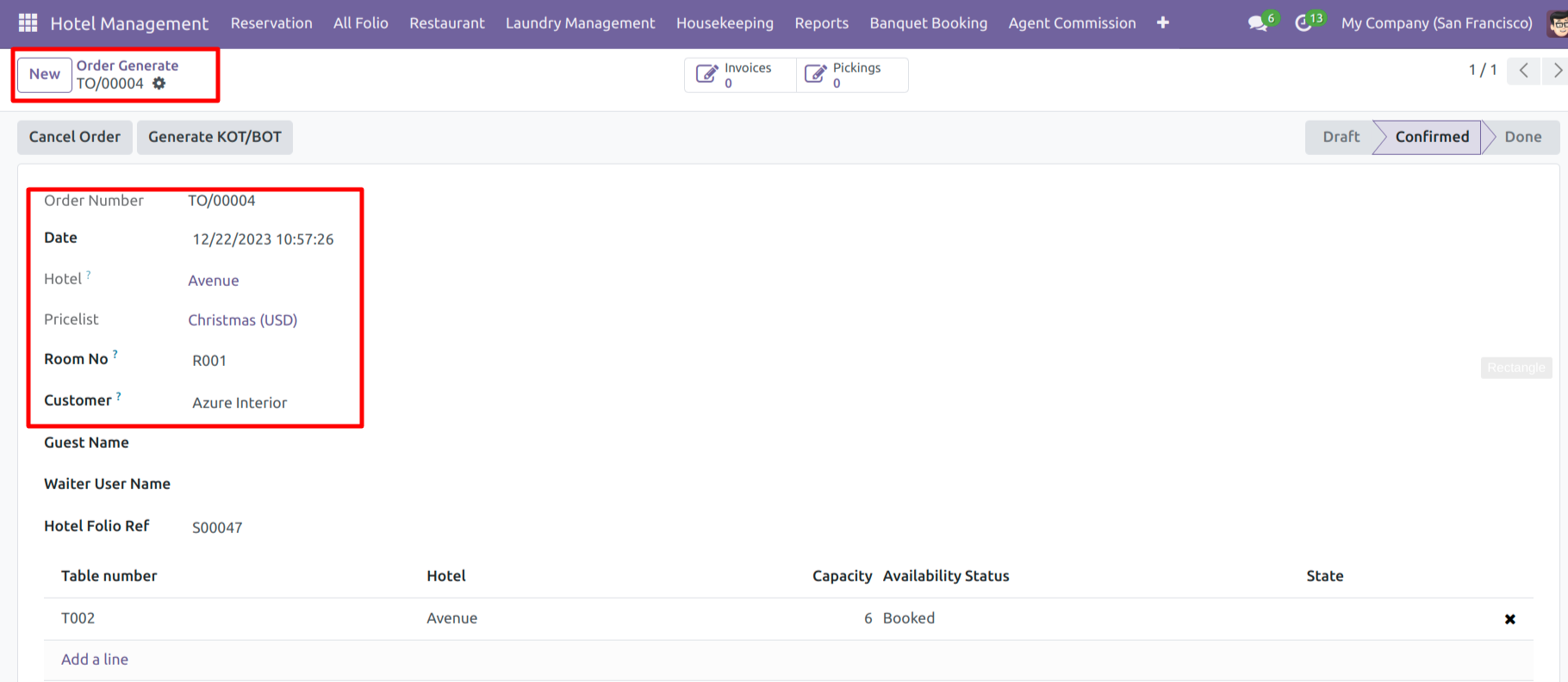Open the Laundry Management menu

tap(580, 23)
